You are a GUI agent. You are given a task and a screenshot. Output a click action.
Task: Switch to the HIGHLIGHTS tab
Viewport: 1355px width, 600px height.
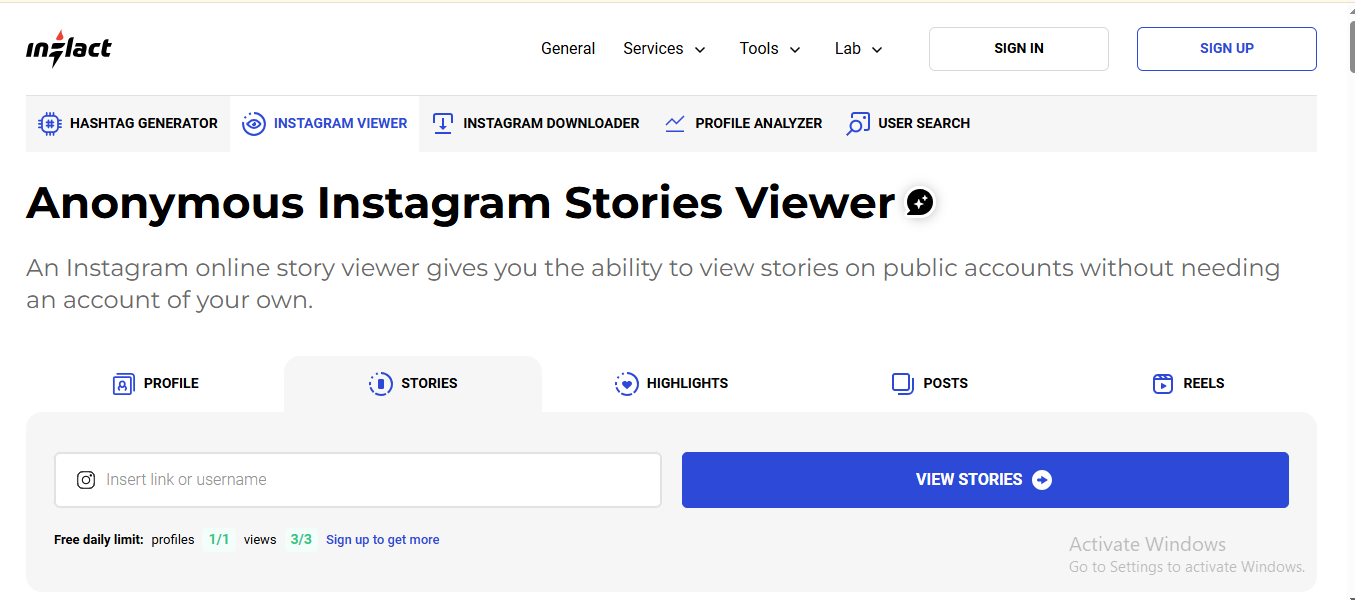671,384
